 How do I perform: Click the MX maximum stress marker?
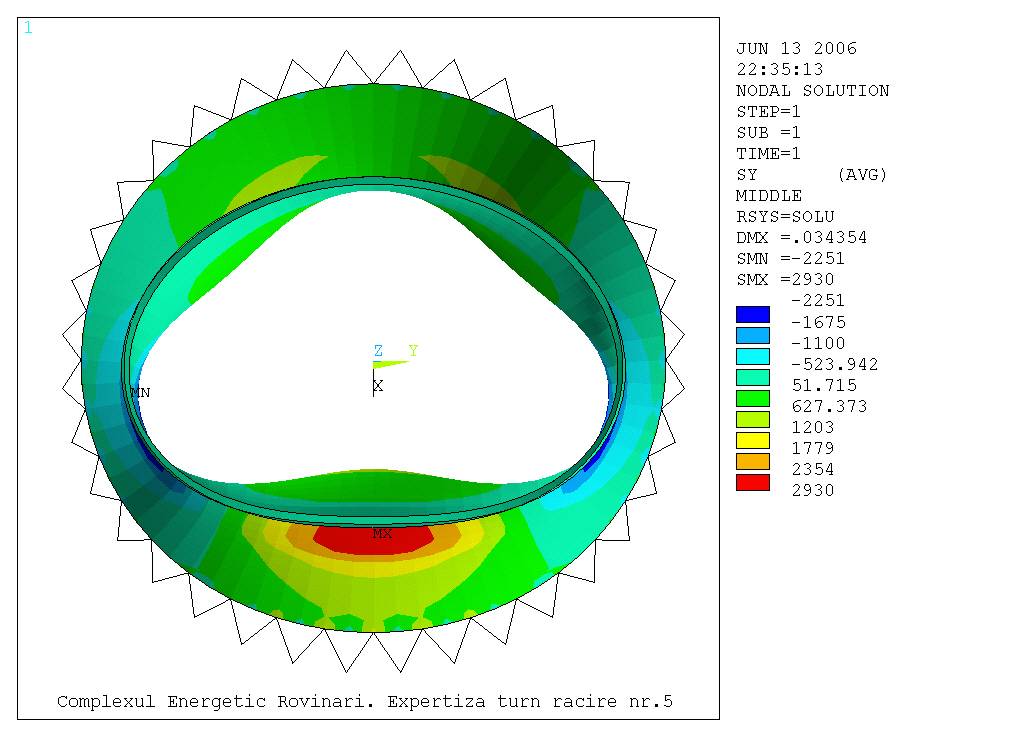382,534
